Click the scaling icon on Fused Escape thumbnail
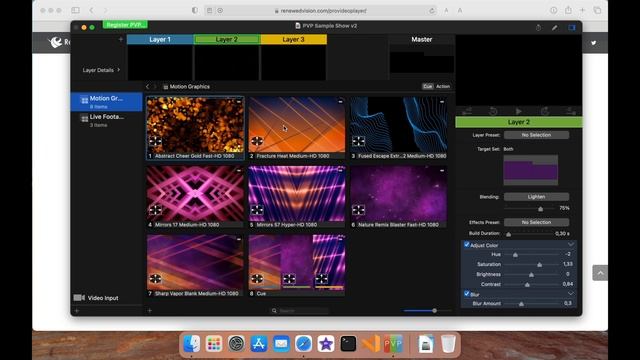Viewport: 640px width, 360px height. click(358, 141)
